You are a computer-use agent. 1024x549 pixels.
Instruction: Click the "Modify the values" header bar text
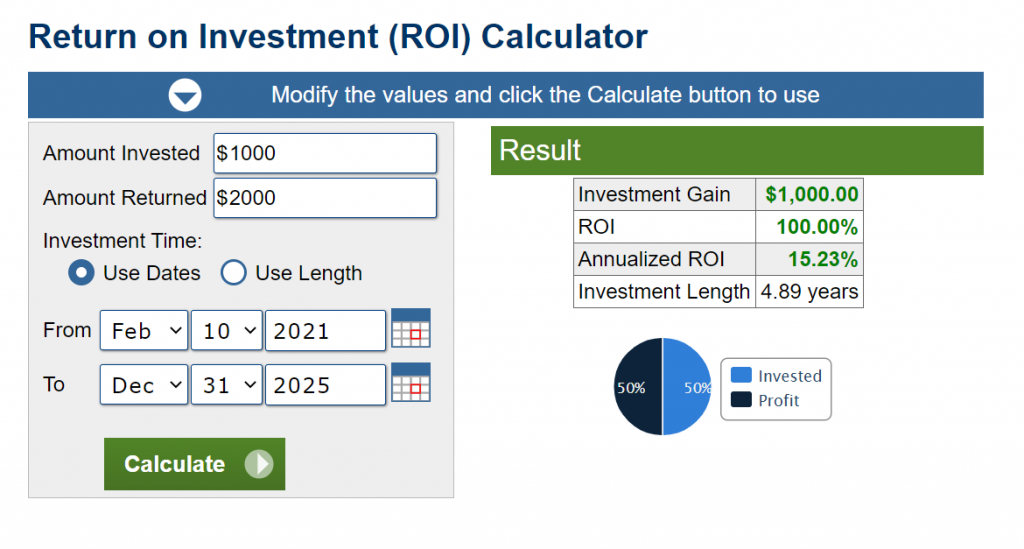545,96
